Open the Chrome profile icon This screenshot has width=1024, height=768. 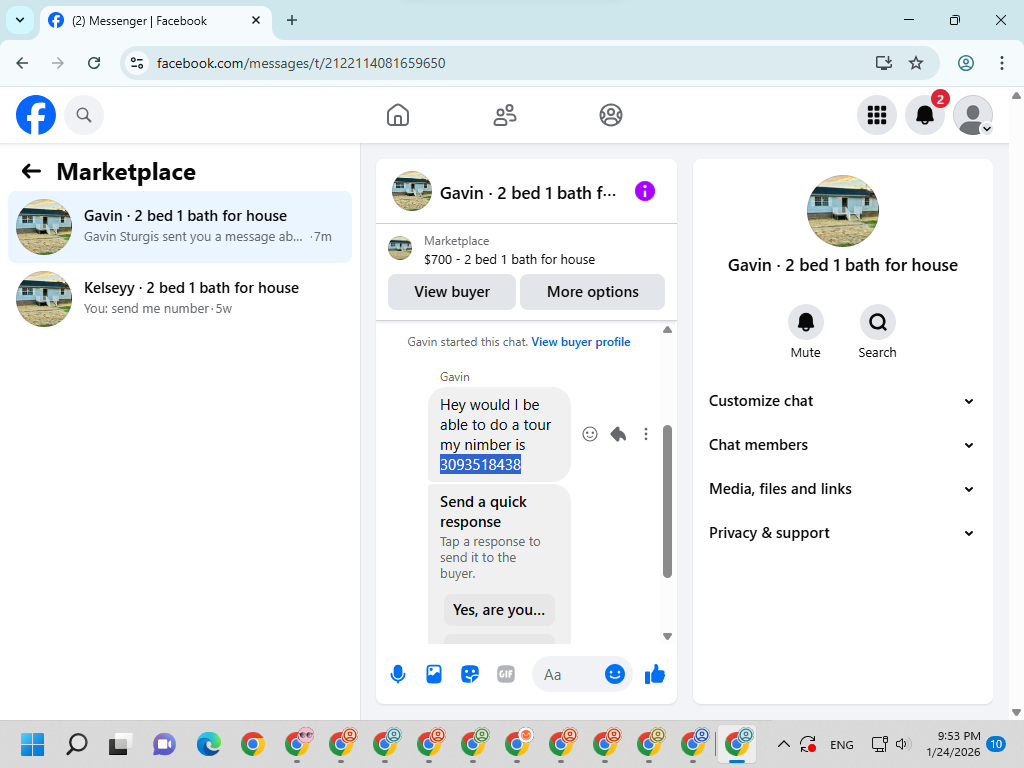point(966,63)
